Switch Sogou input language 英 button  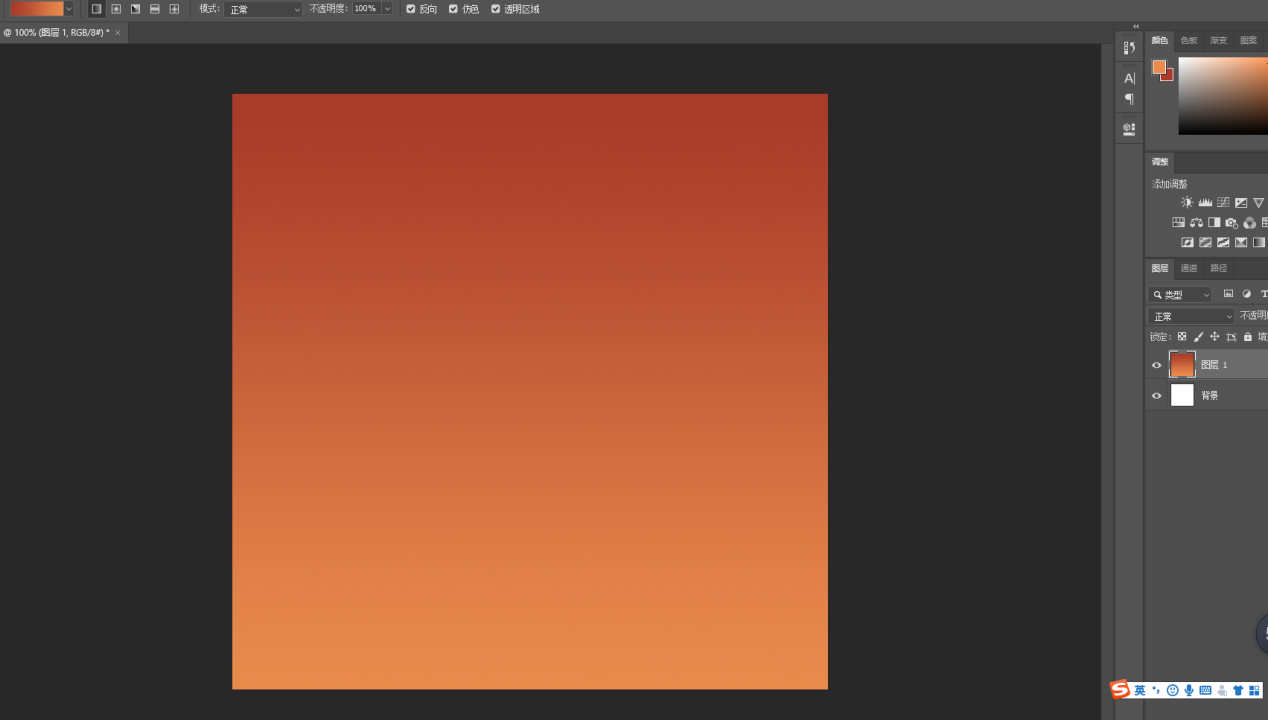click(x=1139, y=690)
